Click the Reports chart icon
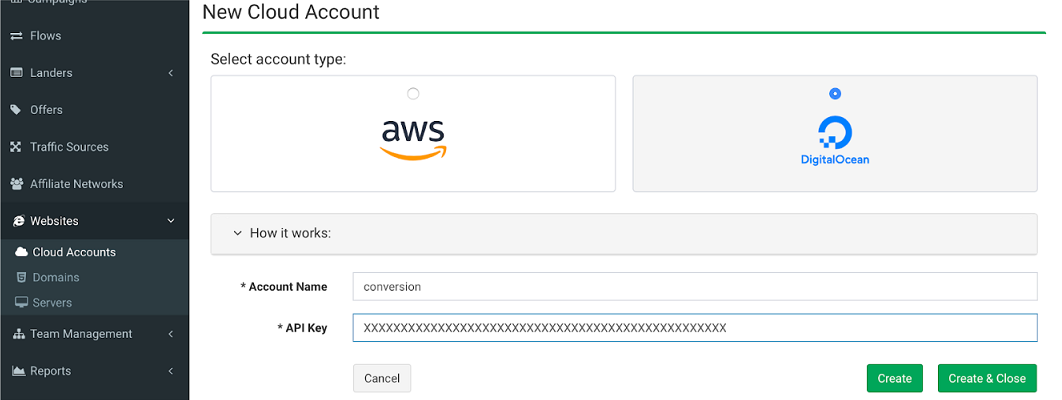The height and width of the screenshot is (400, 1062). pyautogui.click(x=18, y=371)
